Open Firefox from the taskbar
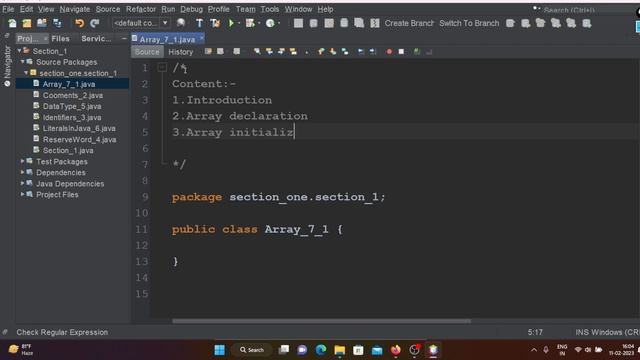The width and height of the screenshot is (640, 360). coord(396,350)
